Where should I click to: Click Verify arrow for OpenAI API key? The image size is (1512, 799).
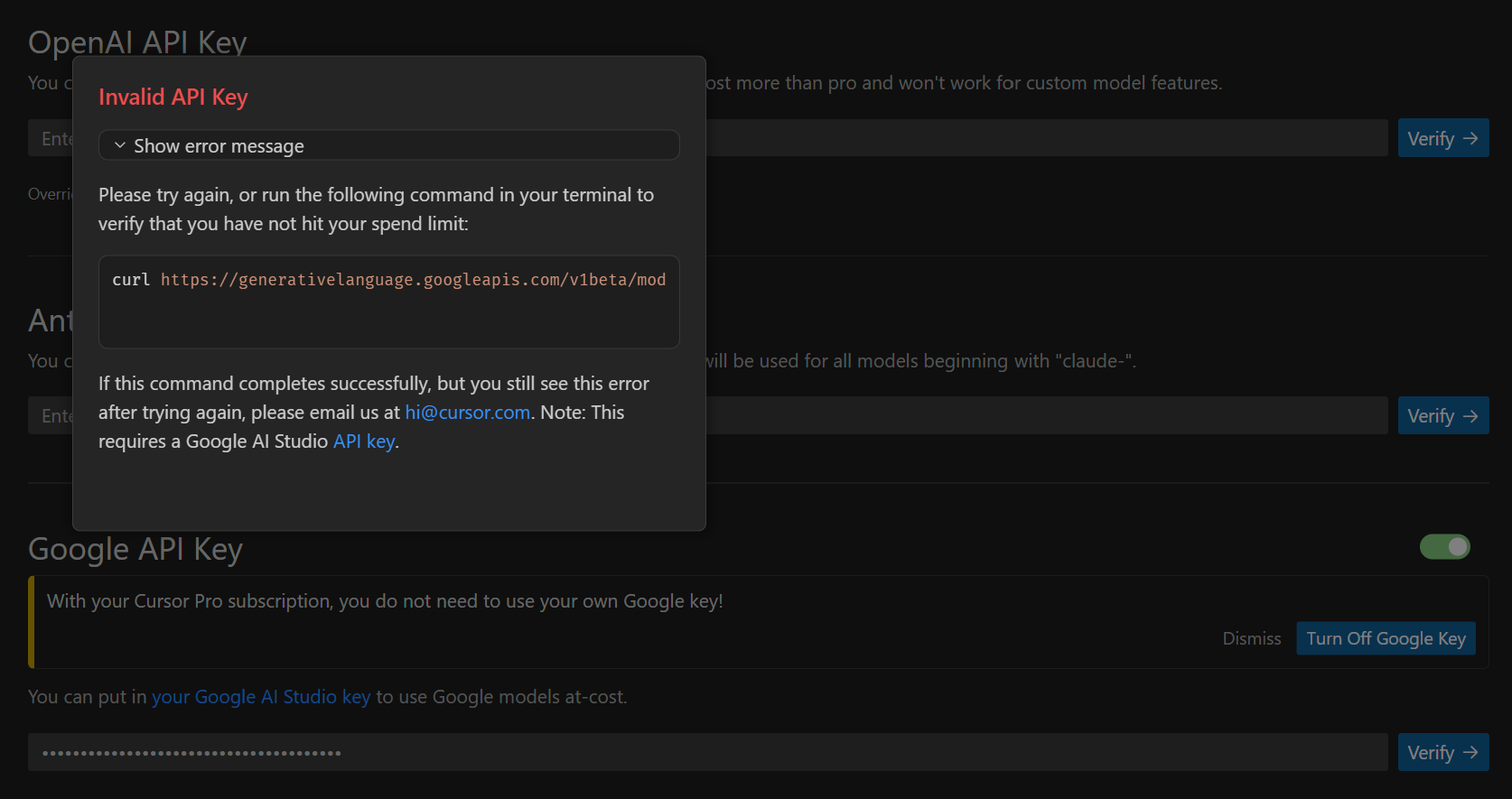tap(1442, 138)
